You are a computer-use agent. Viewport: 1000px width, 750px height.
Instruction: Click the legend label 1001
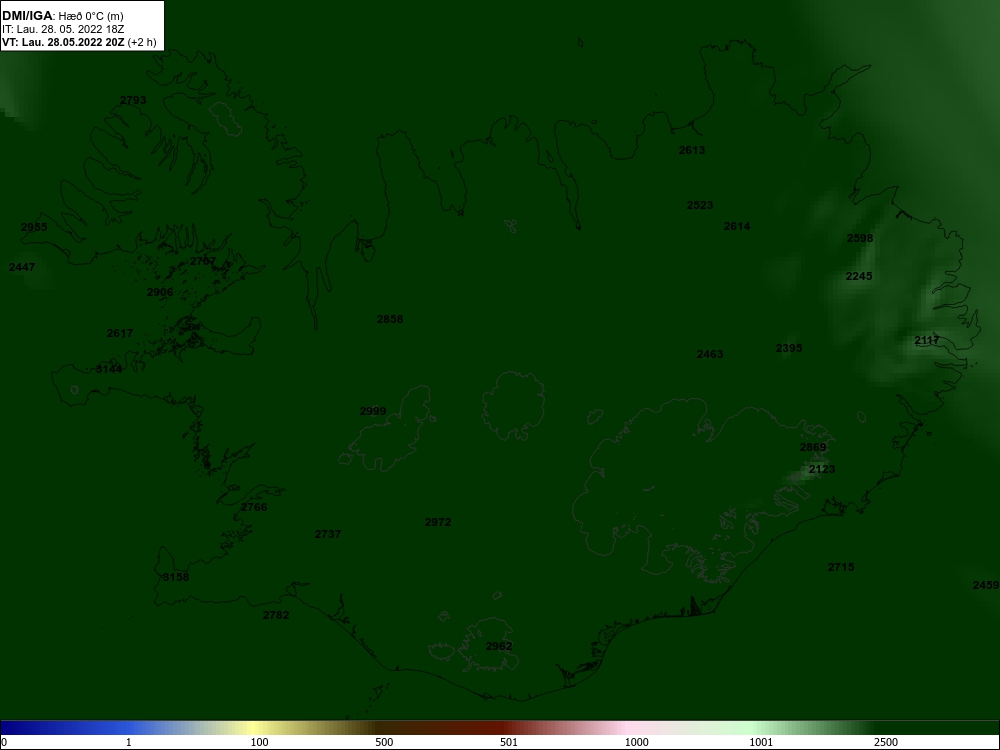(x=762, y=742)
